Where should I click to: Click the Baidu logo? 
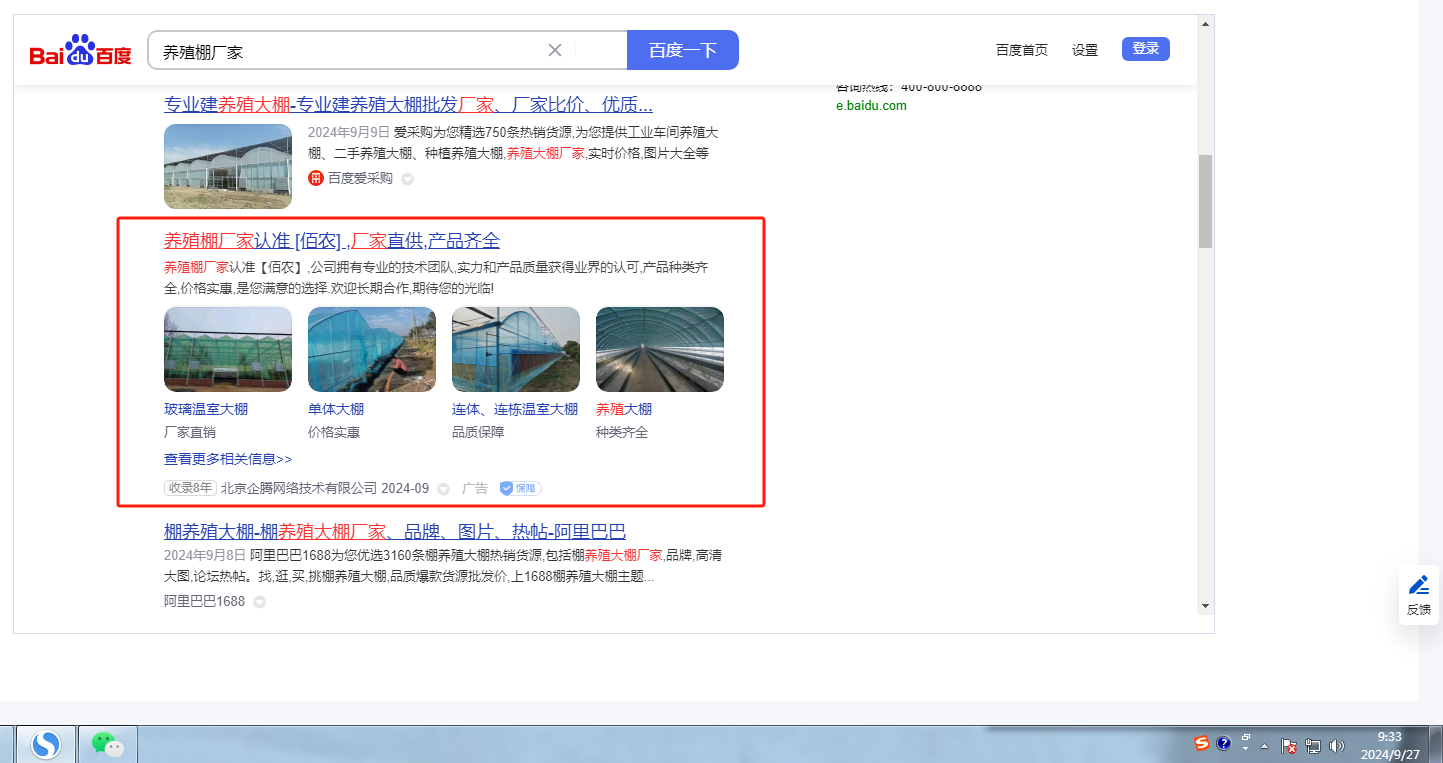(x=80, y=51)
